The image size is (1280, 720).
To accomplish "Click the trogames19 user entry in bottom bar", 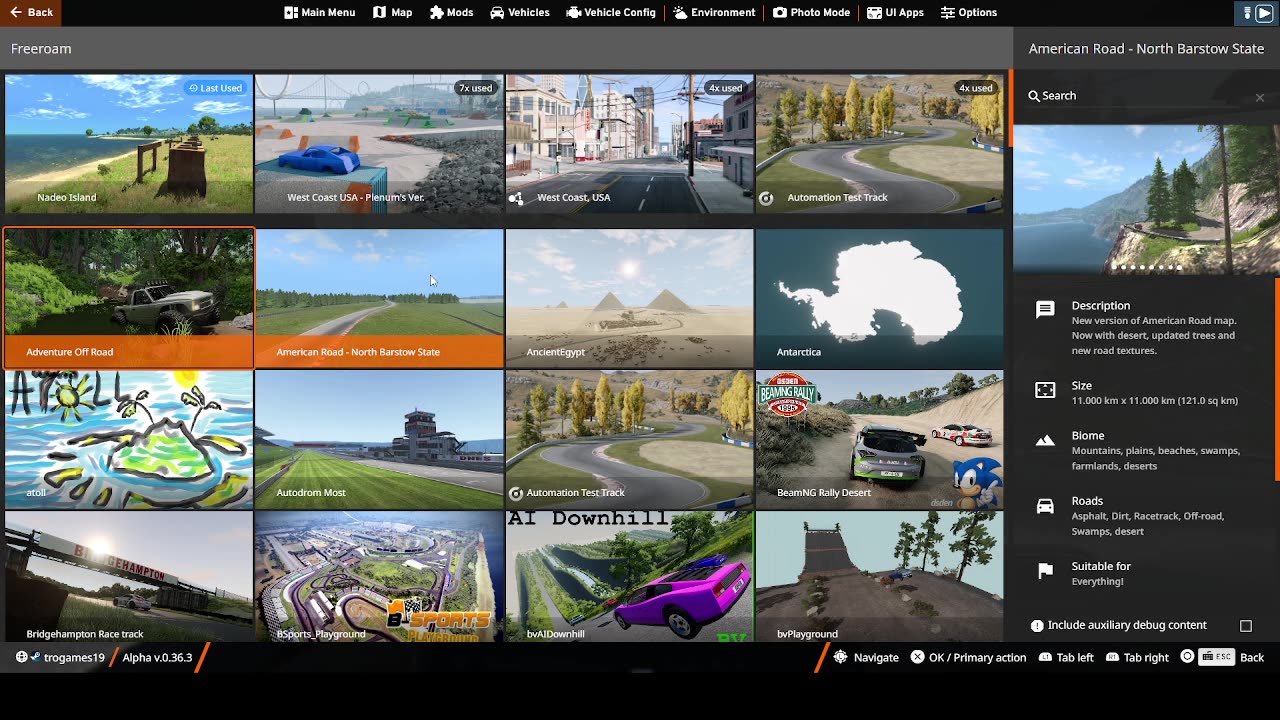I will point(60,658).
